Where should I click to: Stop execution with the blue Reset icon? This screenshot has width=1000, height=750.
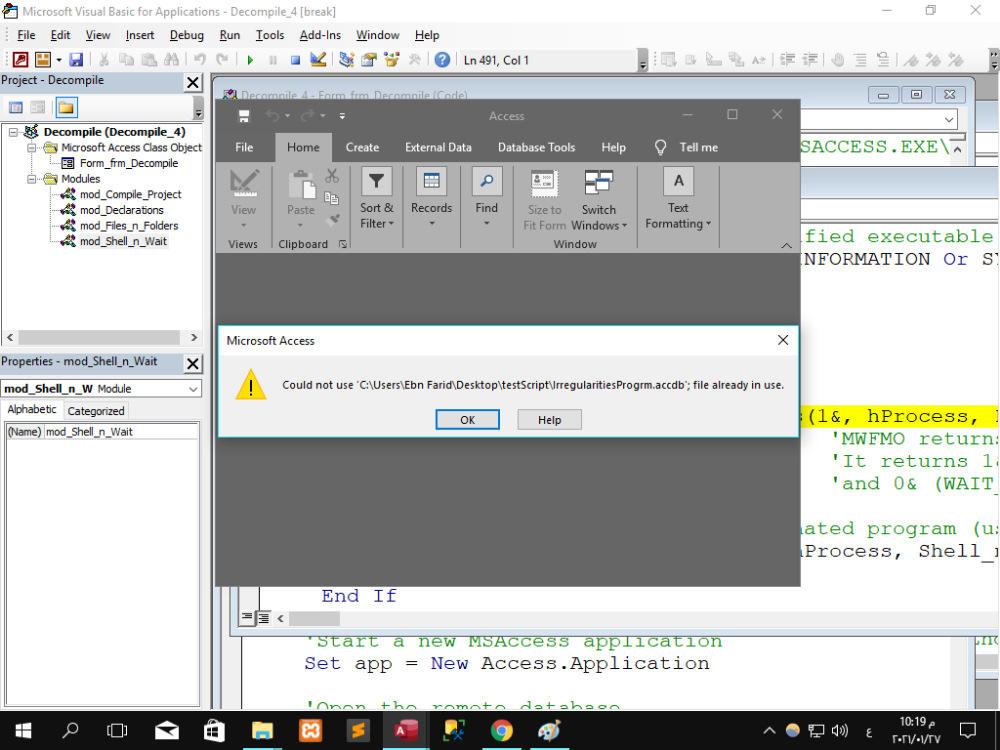click(x=295, y=60)
